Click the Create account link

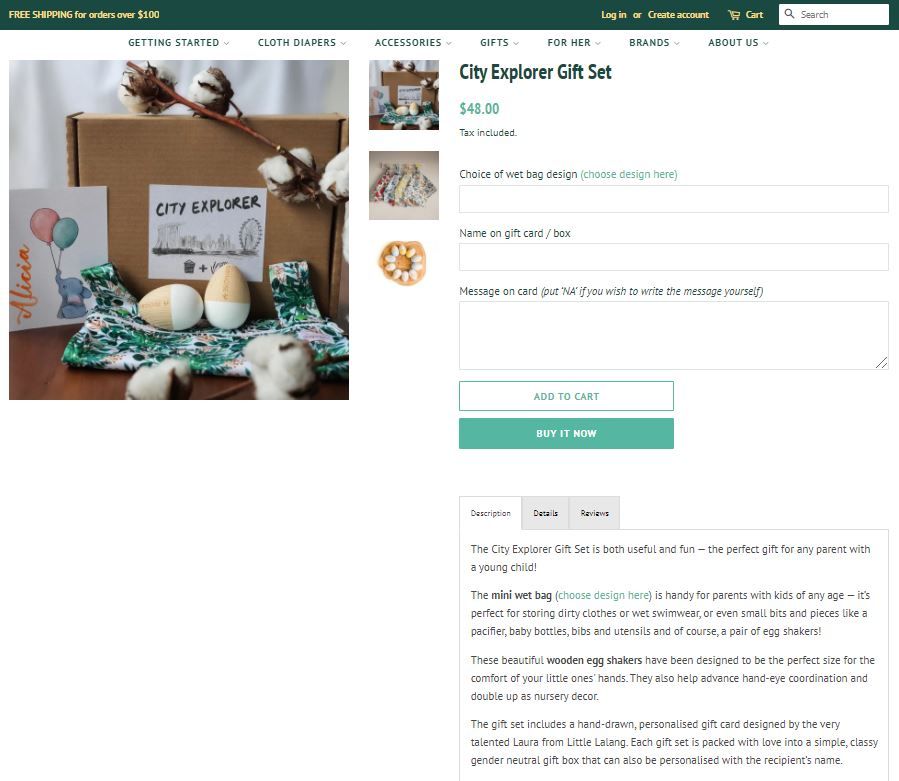678,15
